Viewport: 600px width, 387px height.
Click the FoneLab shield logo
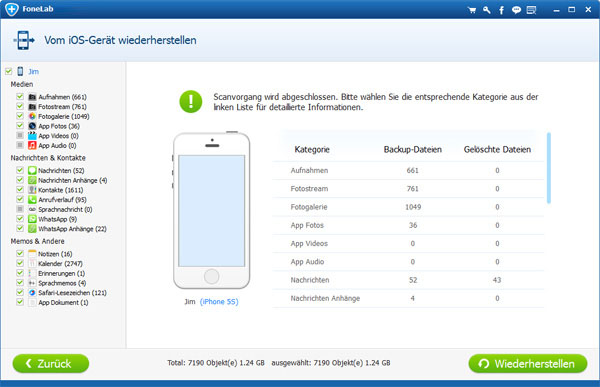(12, 9)
